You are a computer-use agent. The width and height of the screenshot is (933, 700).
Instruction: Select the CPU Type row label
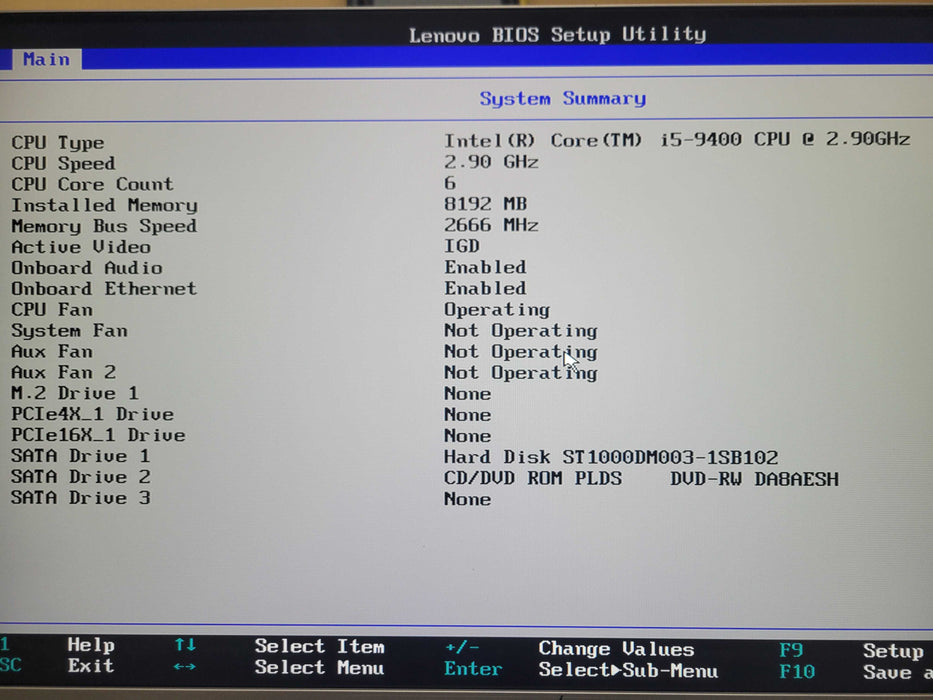pyautogui.click(x=57, y=143)
